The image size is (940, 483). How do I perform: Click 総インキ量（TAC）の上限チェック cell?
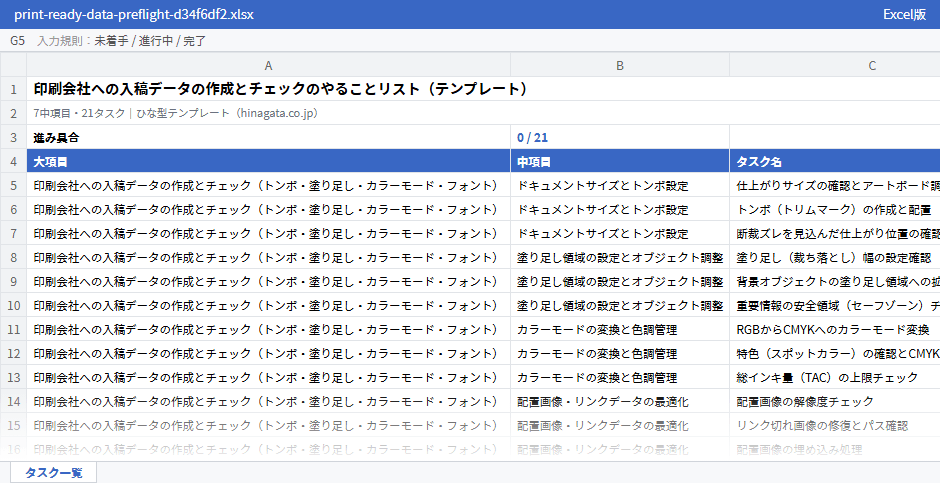click(x=834, y=377)
